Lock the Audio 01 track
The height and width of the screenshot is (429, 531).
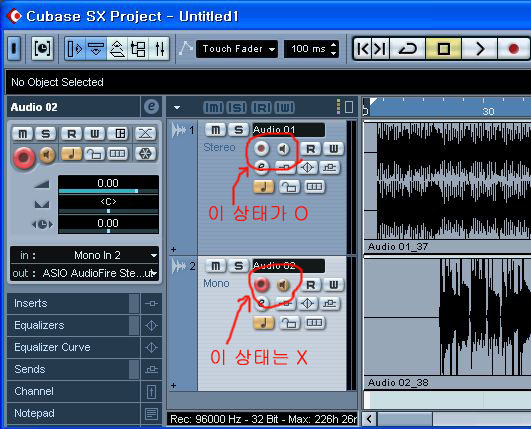289,187
